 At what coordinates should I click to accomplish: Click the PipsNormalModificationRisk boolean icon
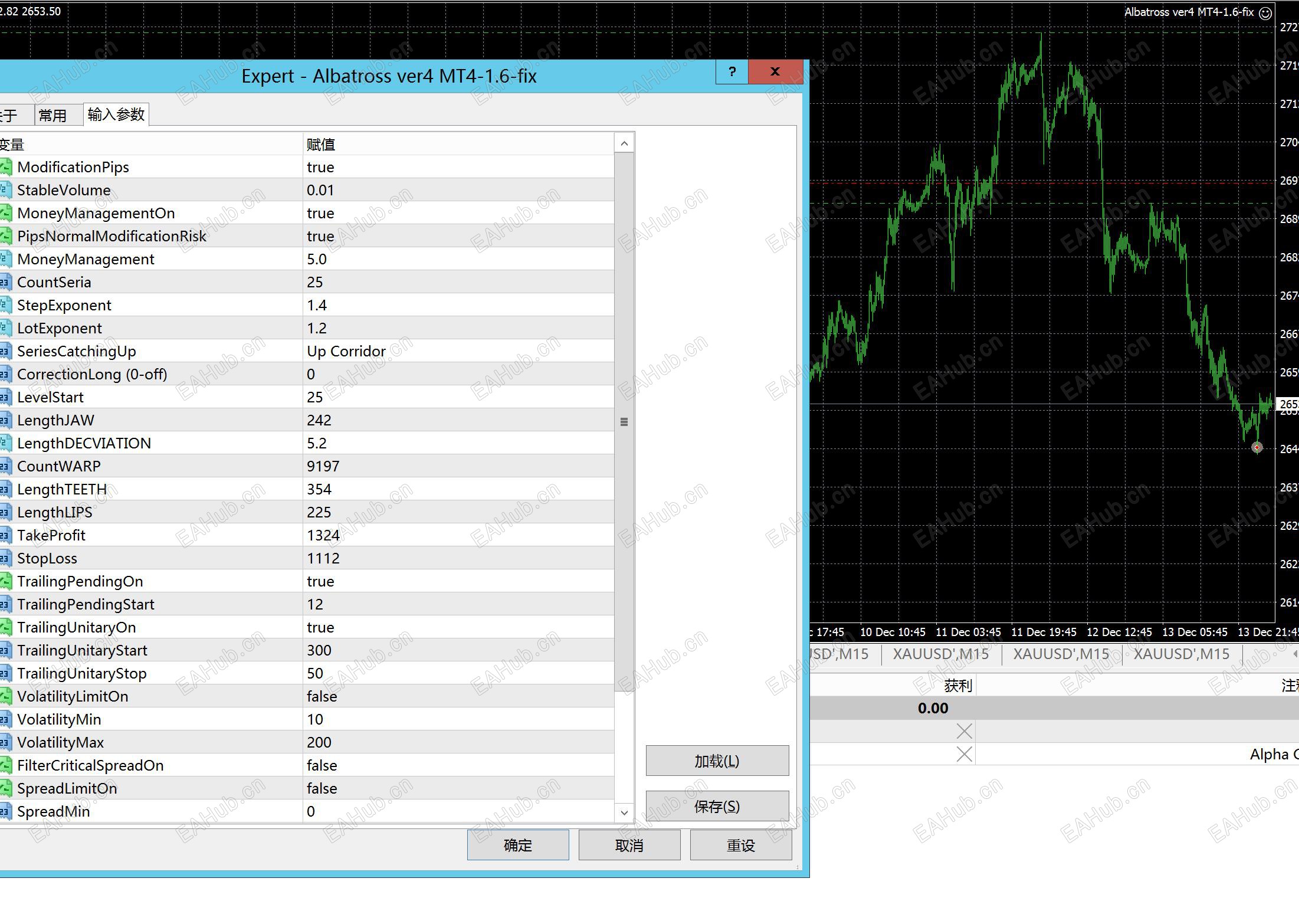(5, 236)
